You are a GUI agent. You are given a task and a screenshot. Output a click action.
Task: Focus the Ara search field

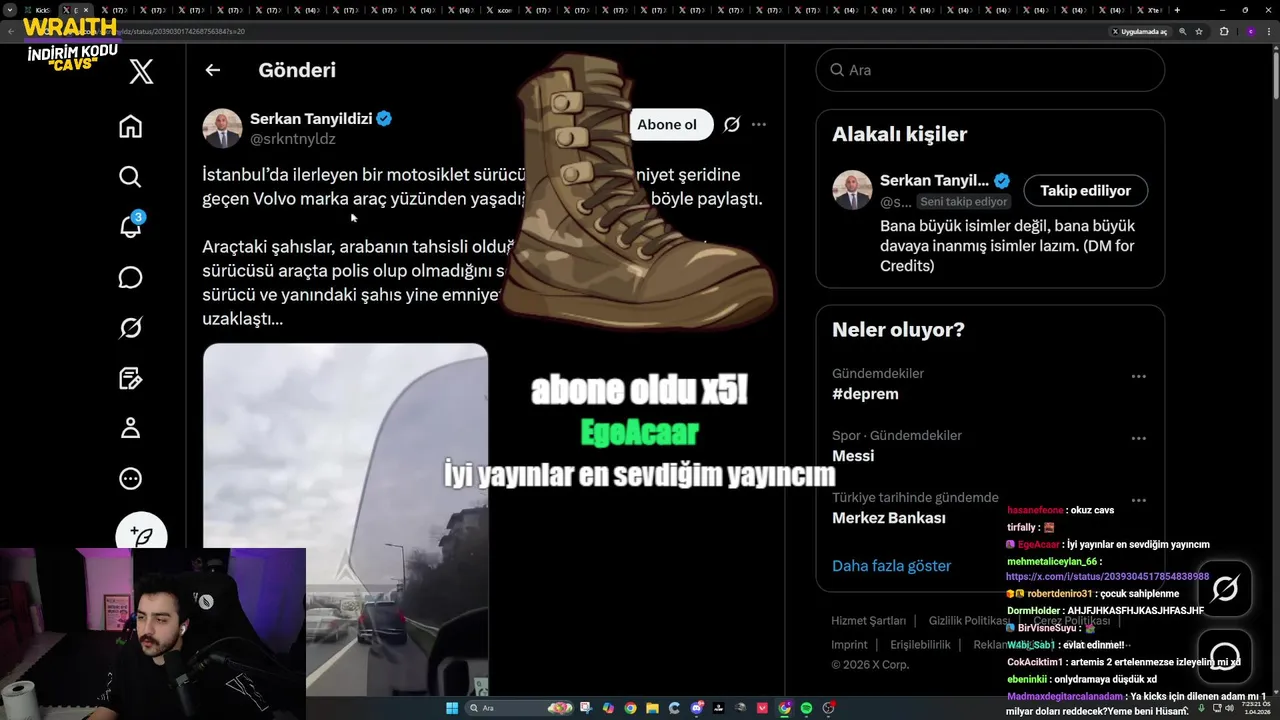990,70
